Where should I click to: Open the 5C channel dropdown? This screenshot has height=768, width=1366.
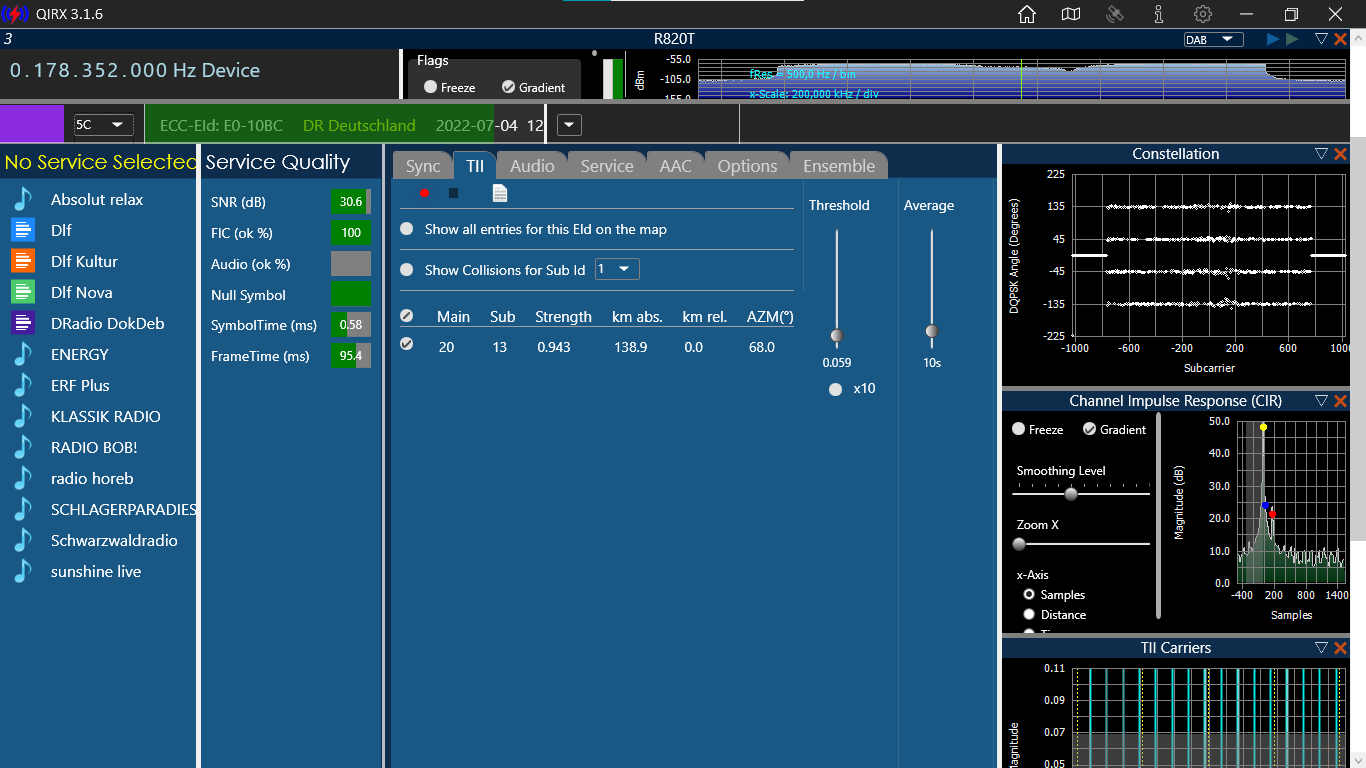[x=103, y=125]
